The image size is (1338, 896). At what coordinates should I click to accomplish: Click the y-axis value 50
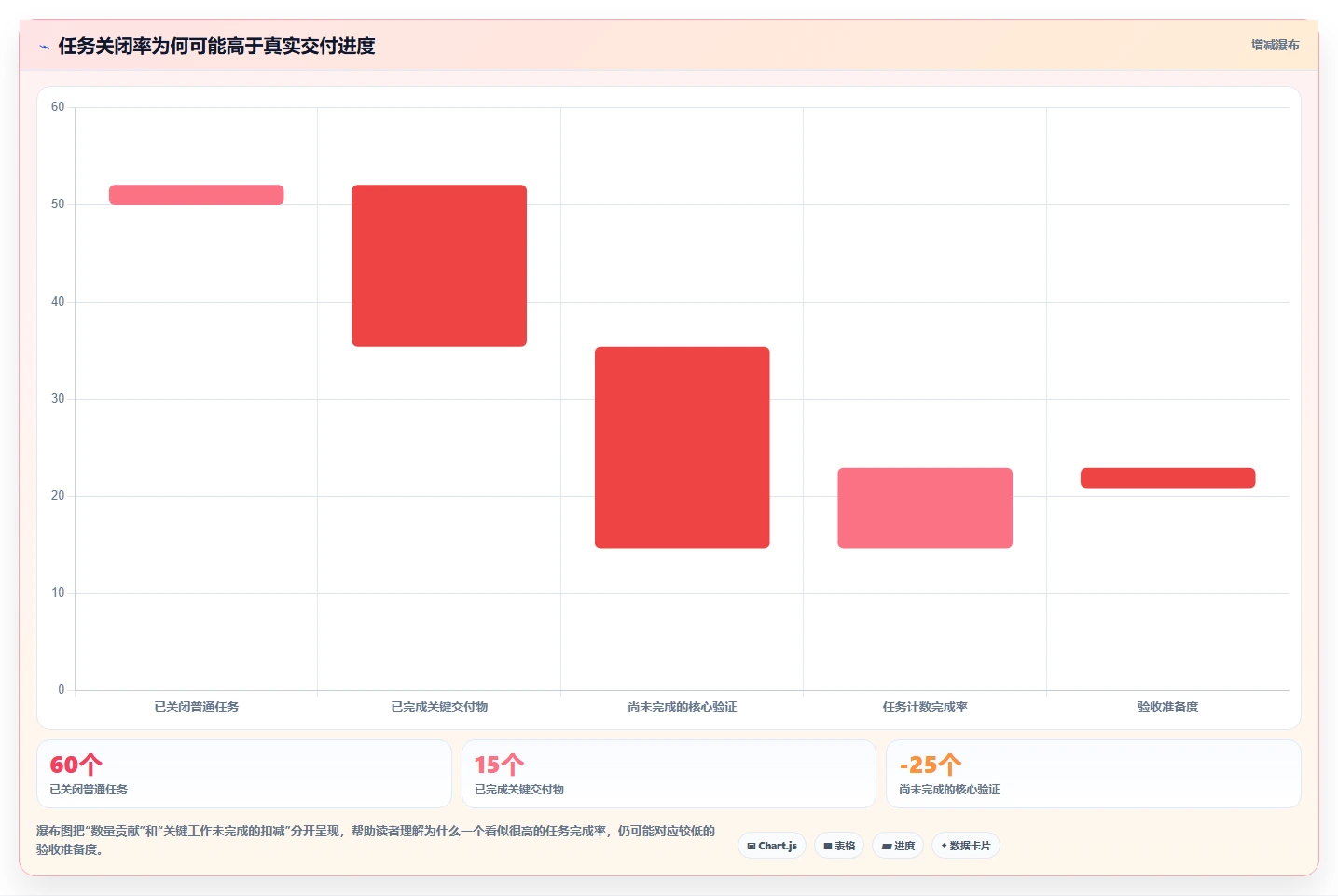[58, 204]
